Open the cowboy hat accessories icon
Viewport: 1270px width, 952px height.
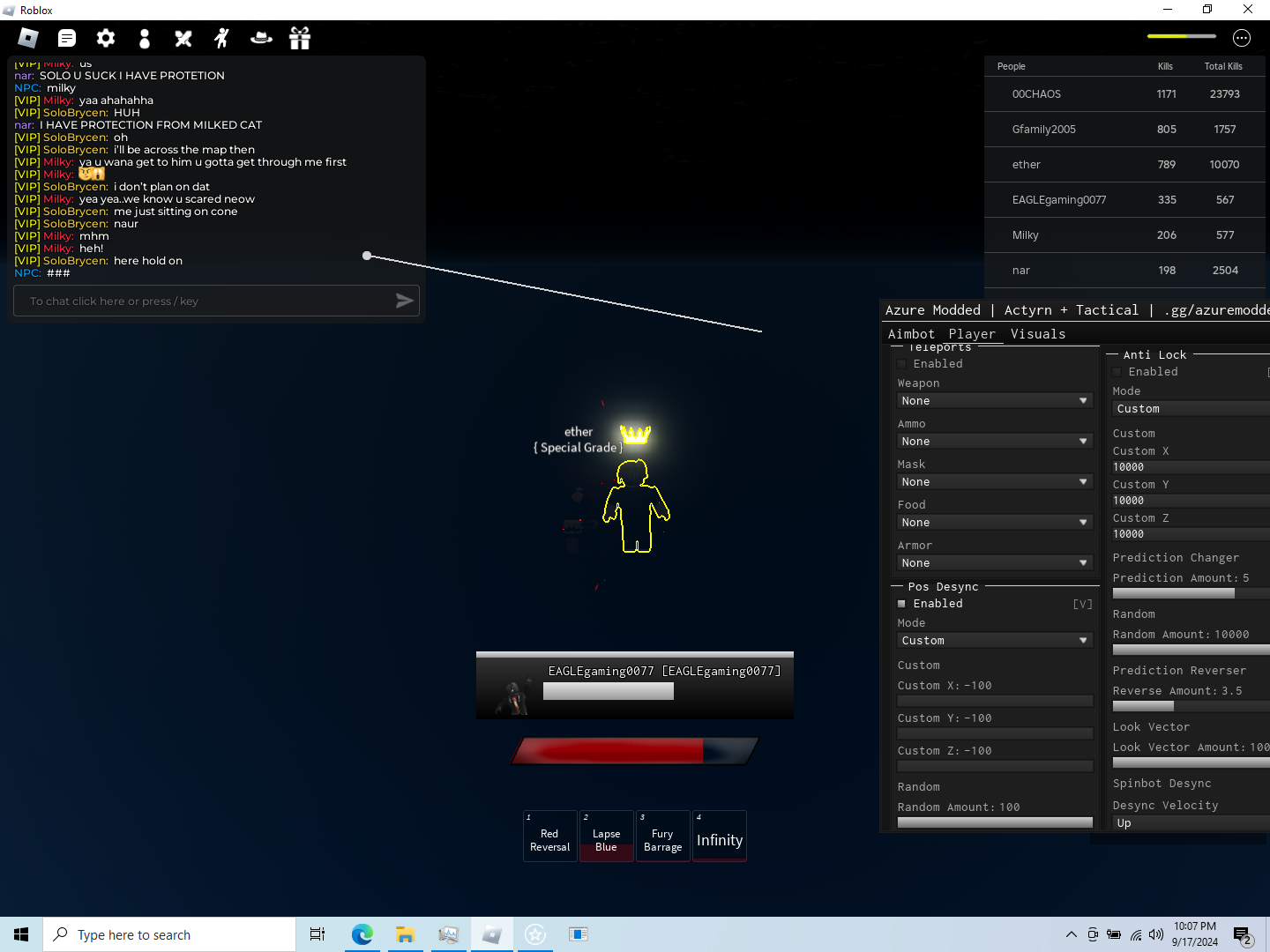[261, 38]
